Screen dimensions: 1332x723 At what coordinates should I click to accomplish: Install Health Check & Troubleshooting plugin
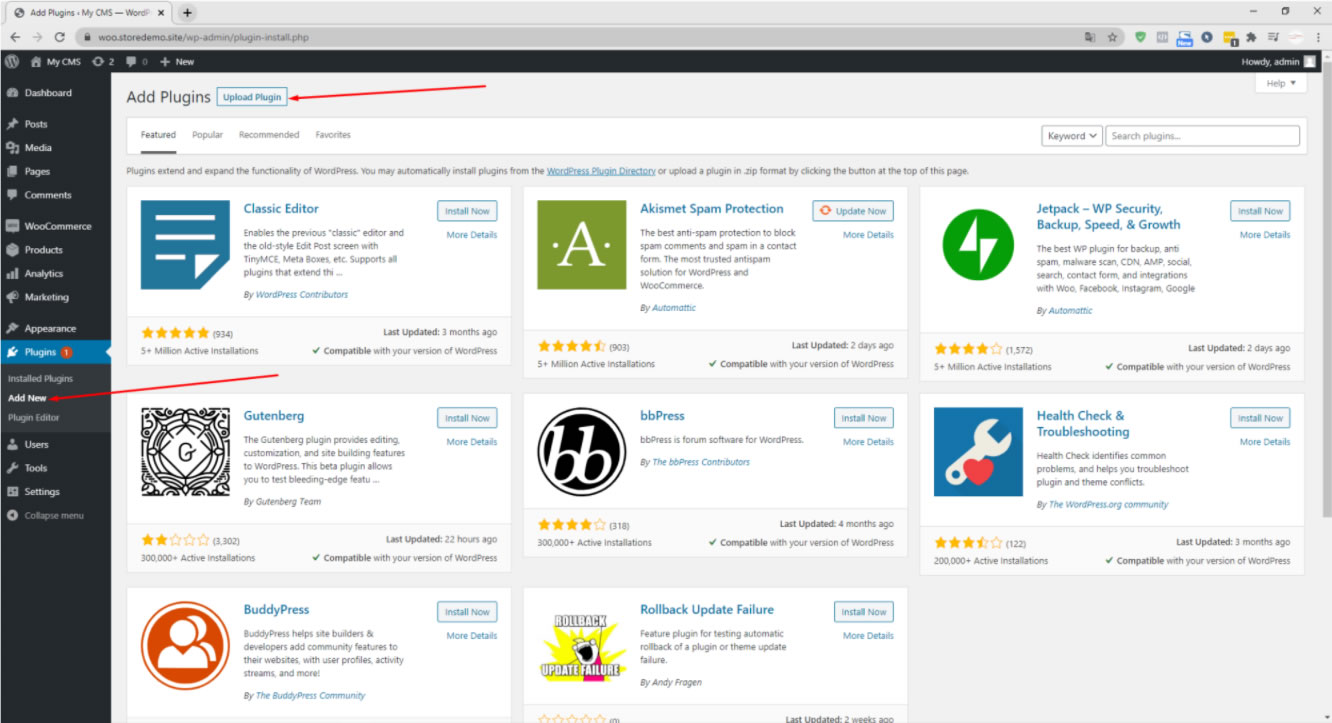tap(1260, 418)
